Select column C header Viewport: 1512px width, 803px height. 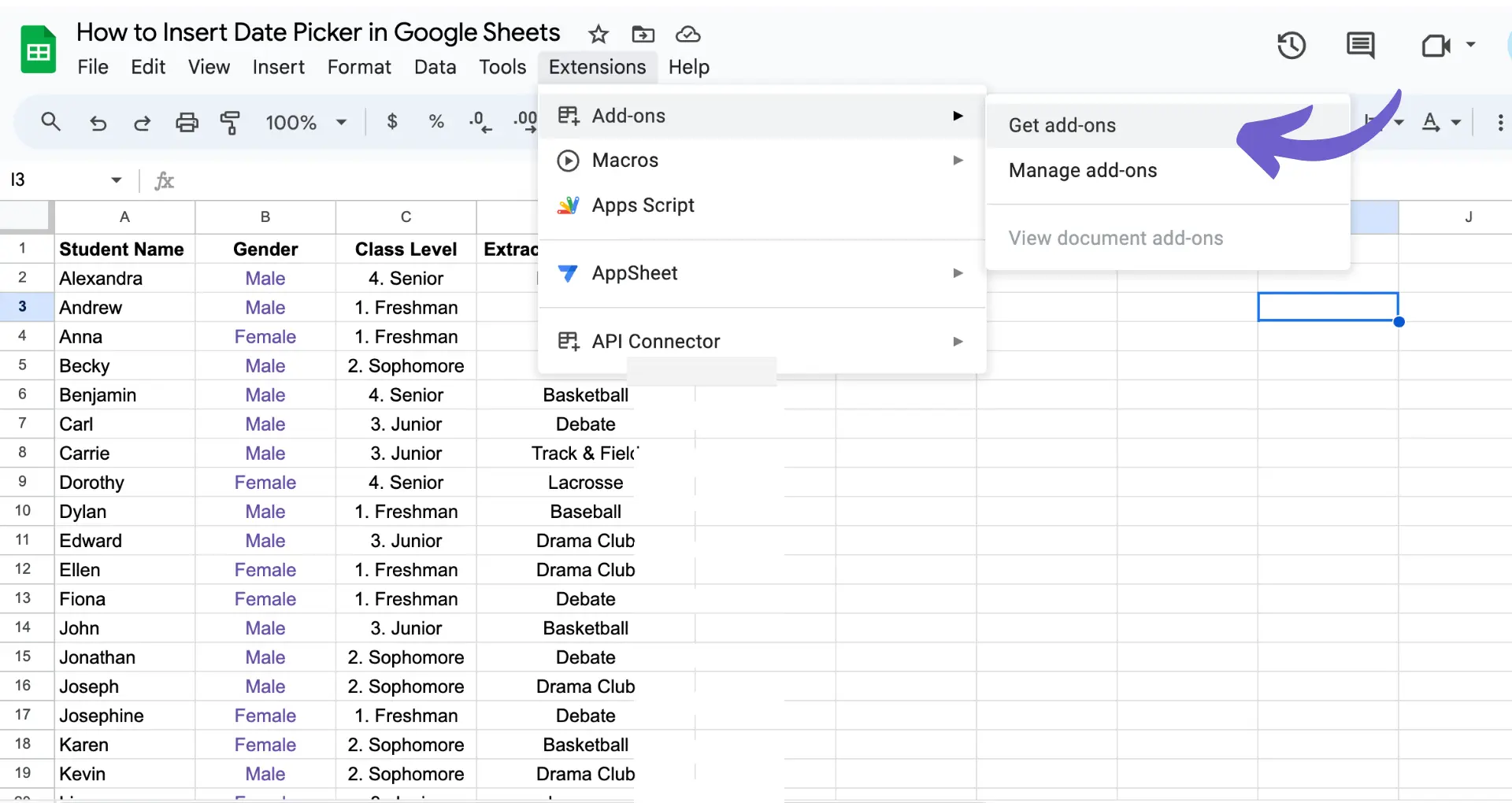pos(406,216)
